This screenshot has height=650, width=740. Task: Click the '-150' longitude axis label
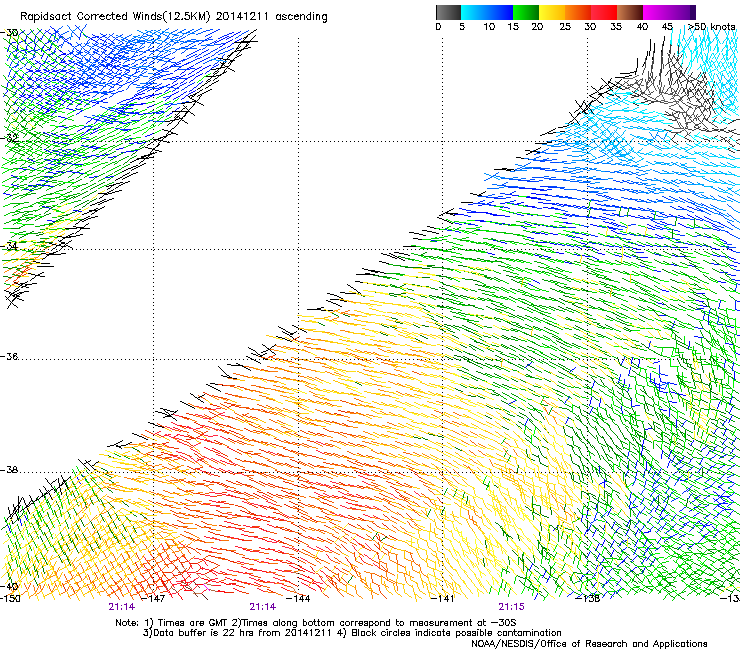(x=10, y=599)
